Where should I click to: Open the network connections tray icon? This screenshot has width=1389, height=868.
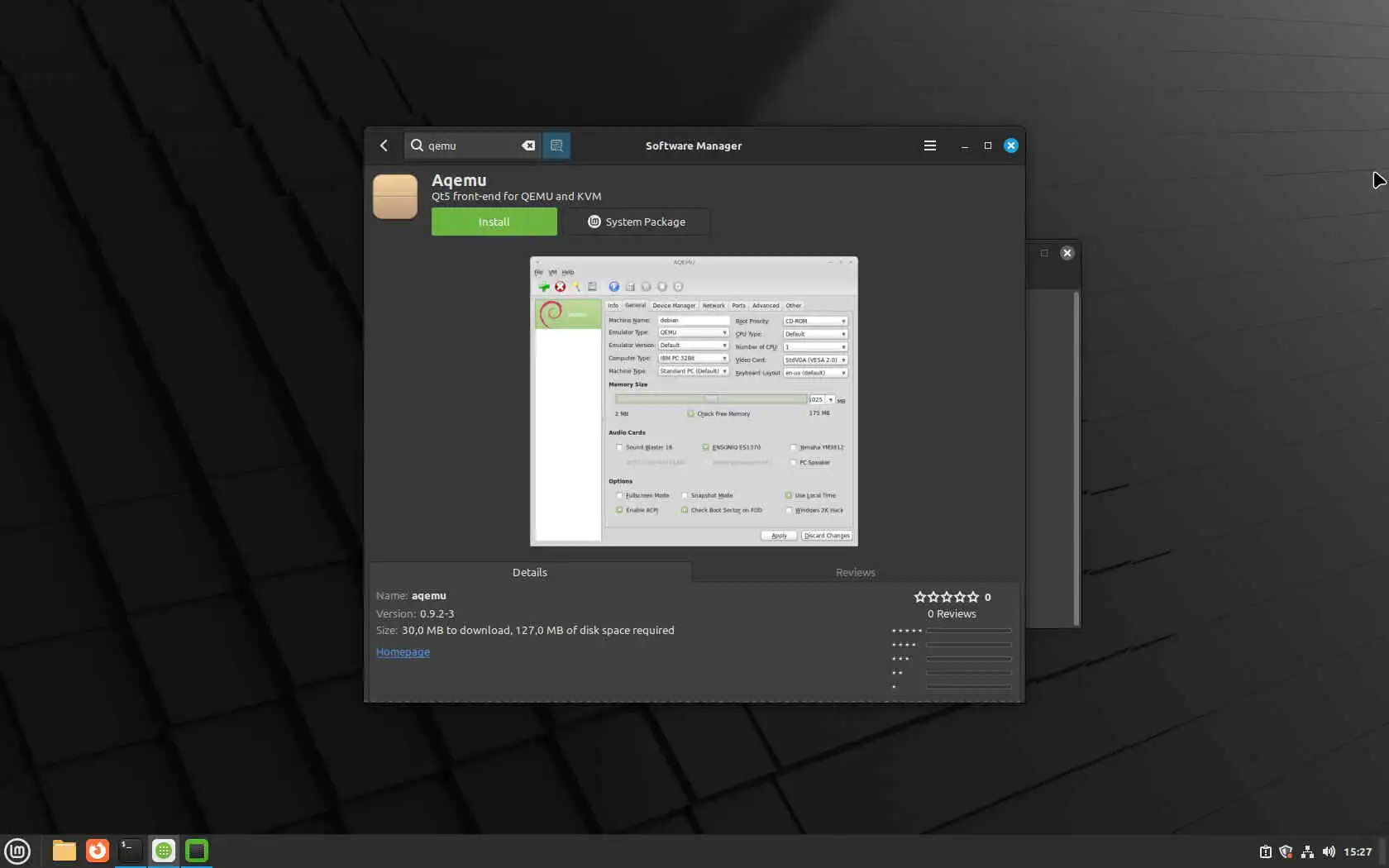point(1307,851)
